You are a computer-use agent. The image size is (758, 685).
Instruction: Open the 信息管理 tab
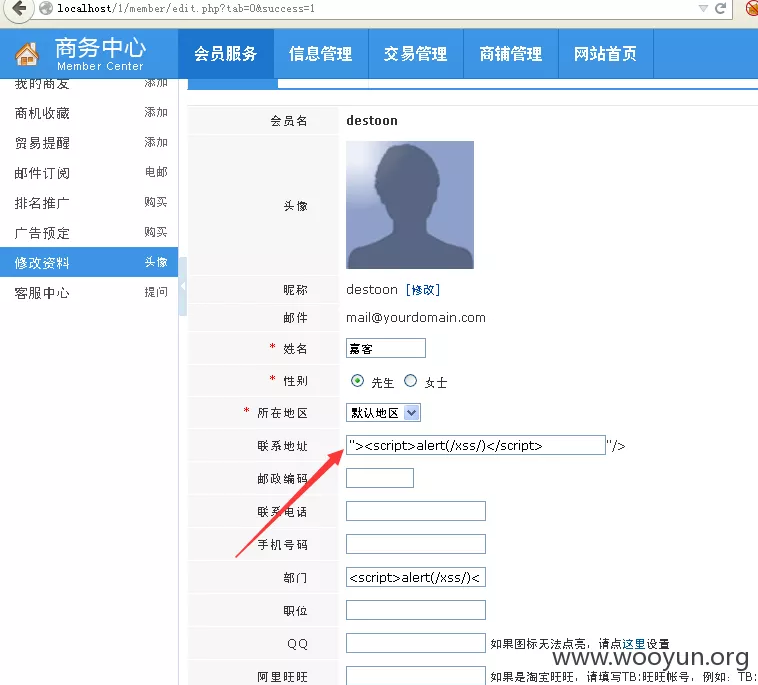click(x=321, y=54)
